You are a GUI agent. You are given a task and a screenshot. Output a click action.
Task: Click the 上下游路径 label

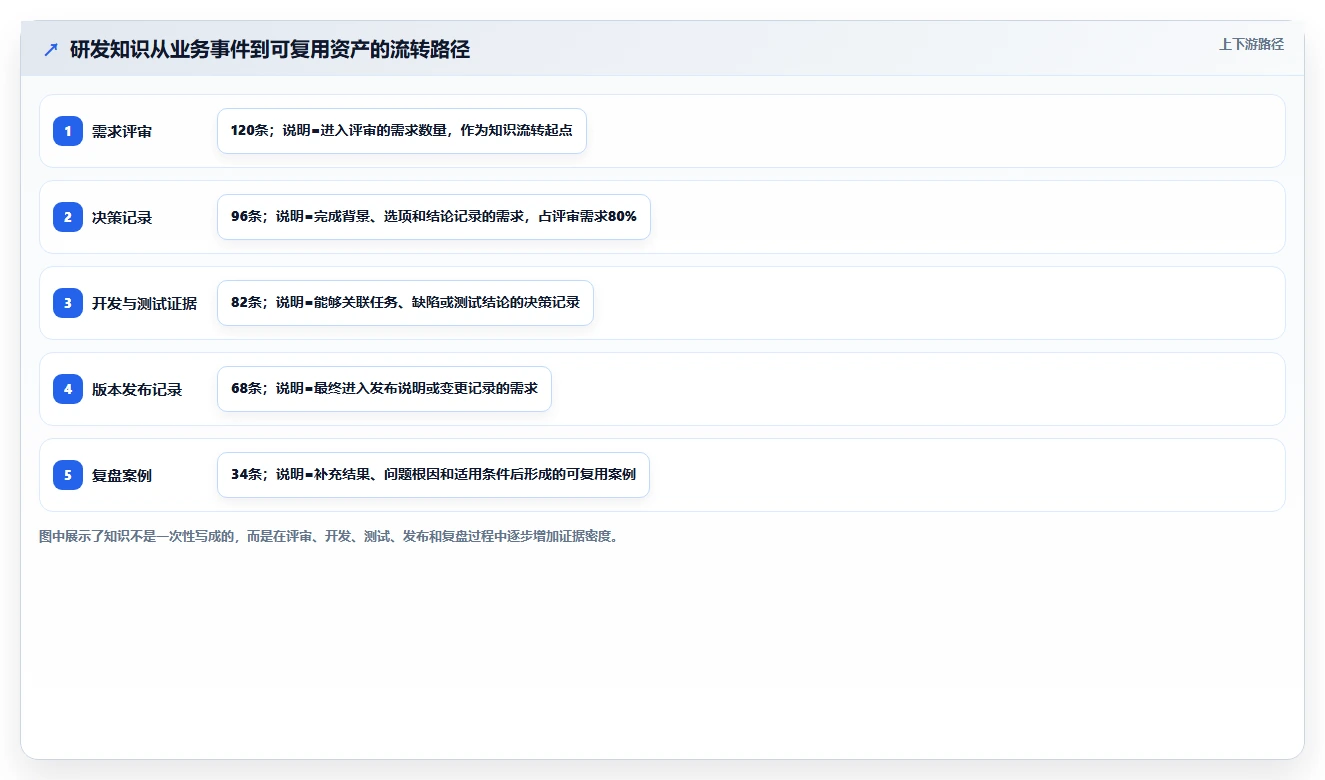[x=1251, y=44]
